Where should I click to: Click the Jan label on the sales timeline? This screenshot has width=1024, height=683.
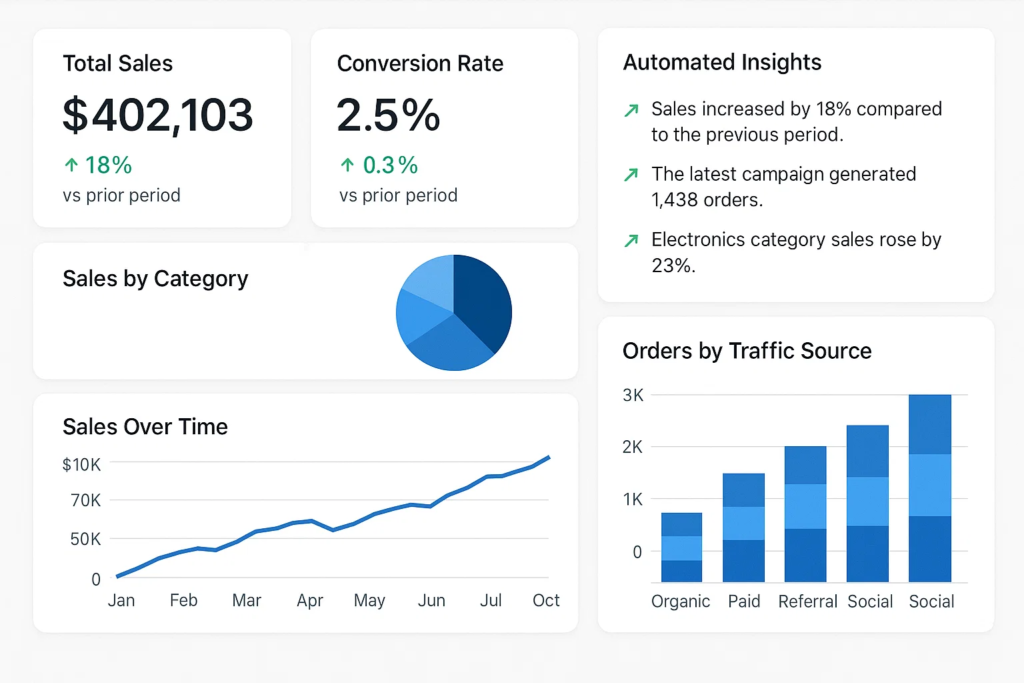(121, 600)
